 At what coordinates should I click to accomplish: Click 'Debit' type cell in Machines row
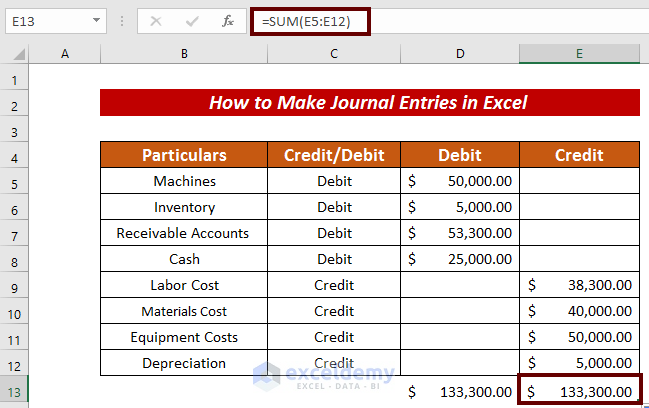tap(334, 181)
